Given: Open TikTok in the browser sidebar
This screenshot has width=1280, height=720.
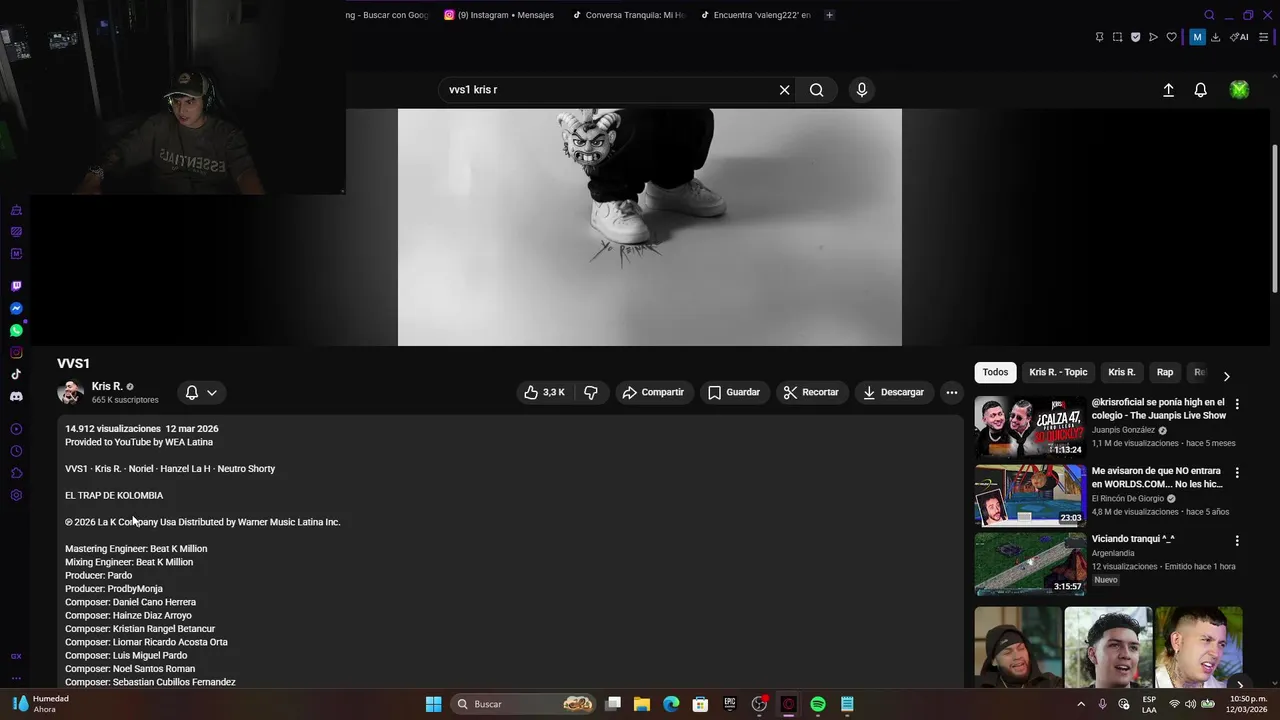Looking at the screenshot, I should (16, 374).
